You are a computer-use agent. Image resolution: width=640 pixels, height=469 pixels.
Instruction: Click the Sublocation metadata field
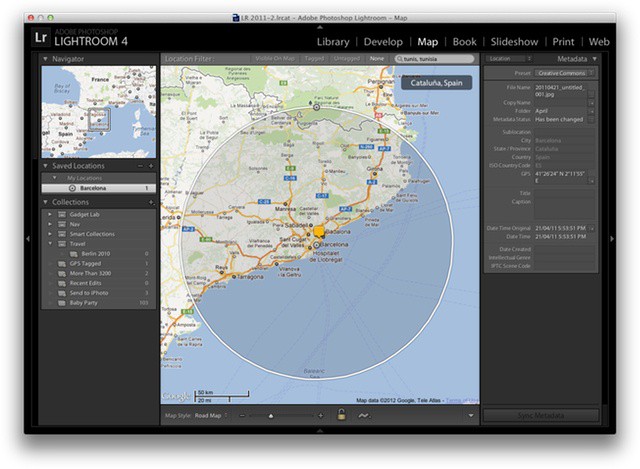(x=564, y=132)
